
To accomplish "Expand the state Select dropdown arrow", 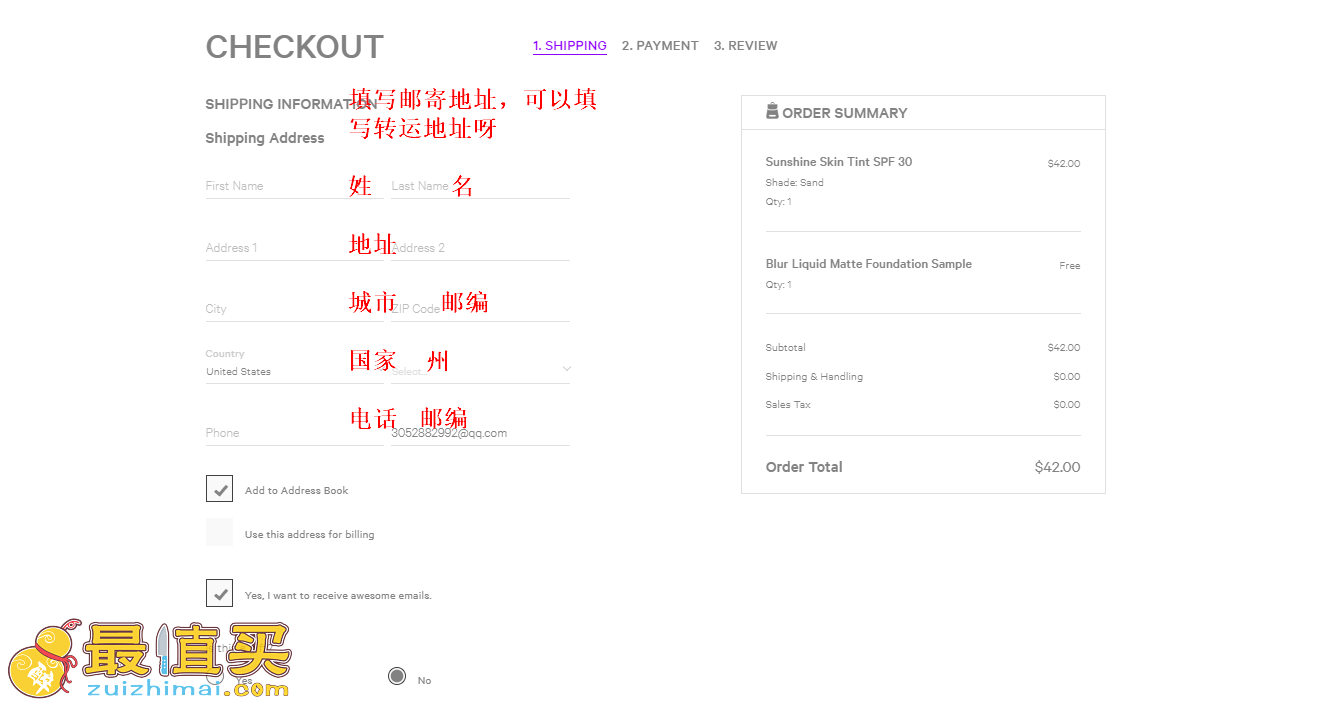I will coord(566,370).
